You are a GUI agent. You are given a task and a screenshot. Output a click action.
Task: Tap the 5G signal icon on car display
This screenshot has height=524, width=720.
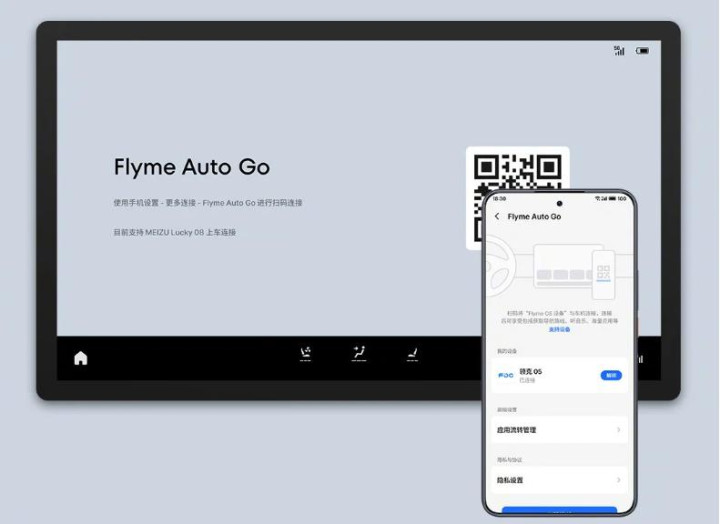pyautogui.click(x=619, y=51)
